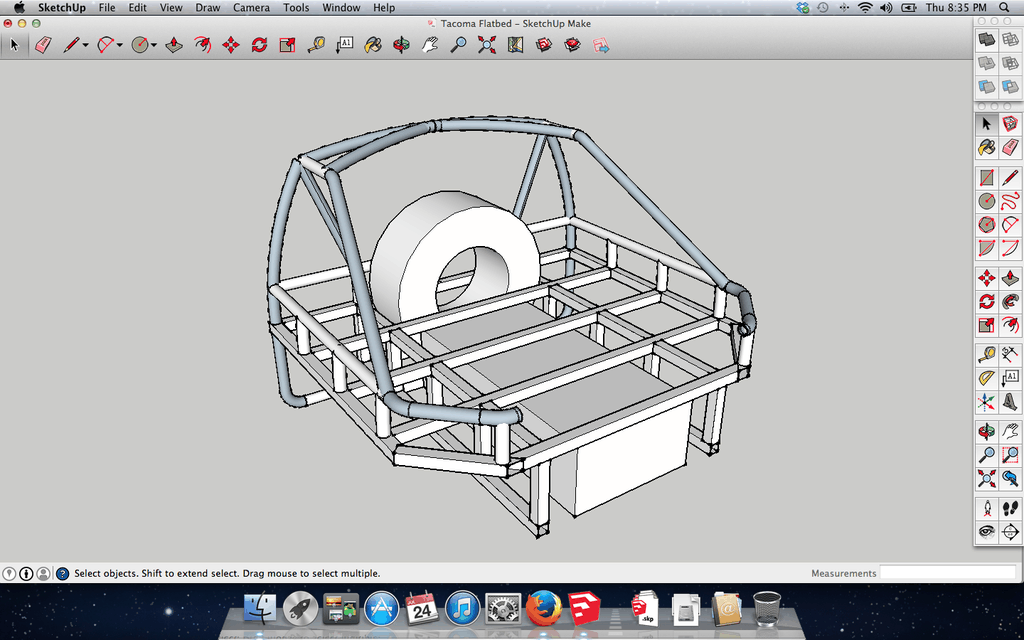Open the dropdown arrow beside the Circle shape tool
The width and height of the screenshot is (1024, 640).
[153, 45]
